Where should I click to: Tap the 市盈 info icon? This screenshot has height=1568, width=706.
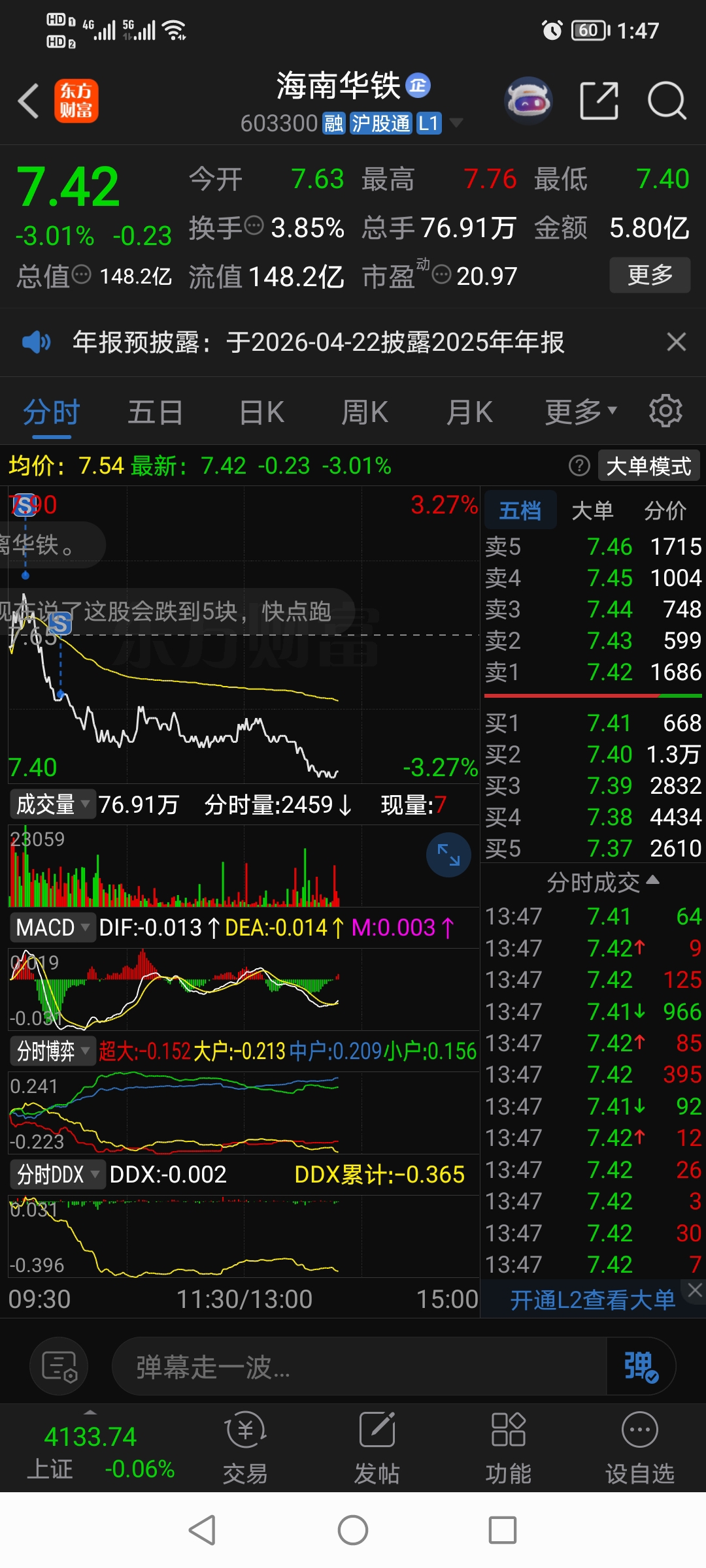click(442, 274)
